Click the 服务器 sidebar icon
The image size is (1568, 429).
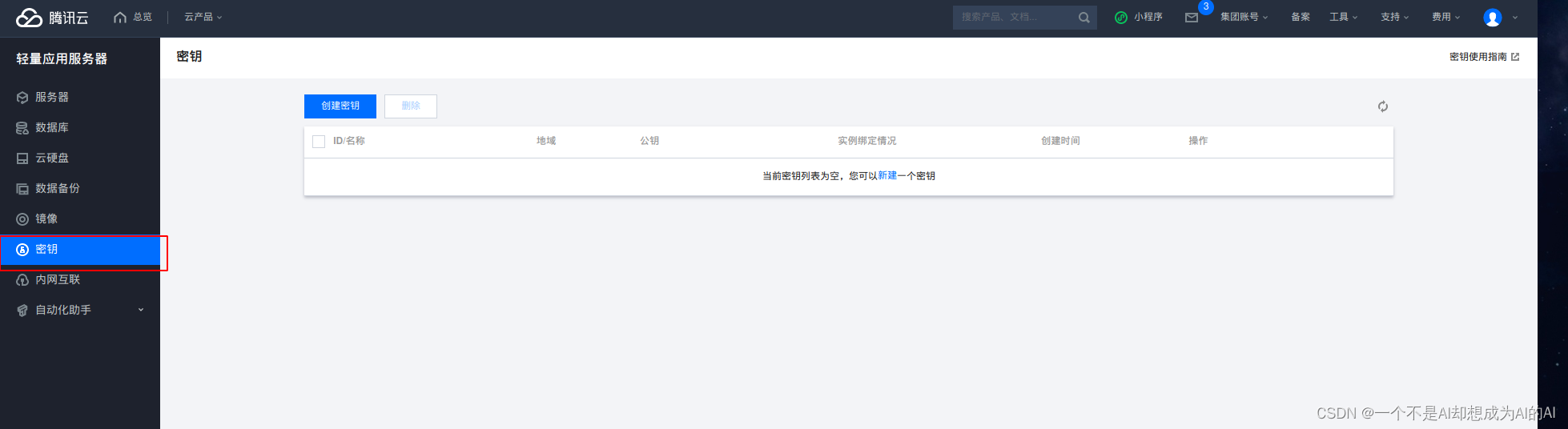[22, 98]
